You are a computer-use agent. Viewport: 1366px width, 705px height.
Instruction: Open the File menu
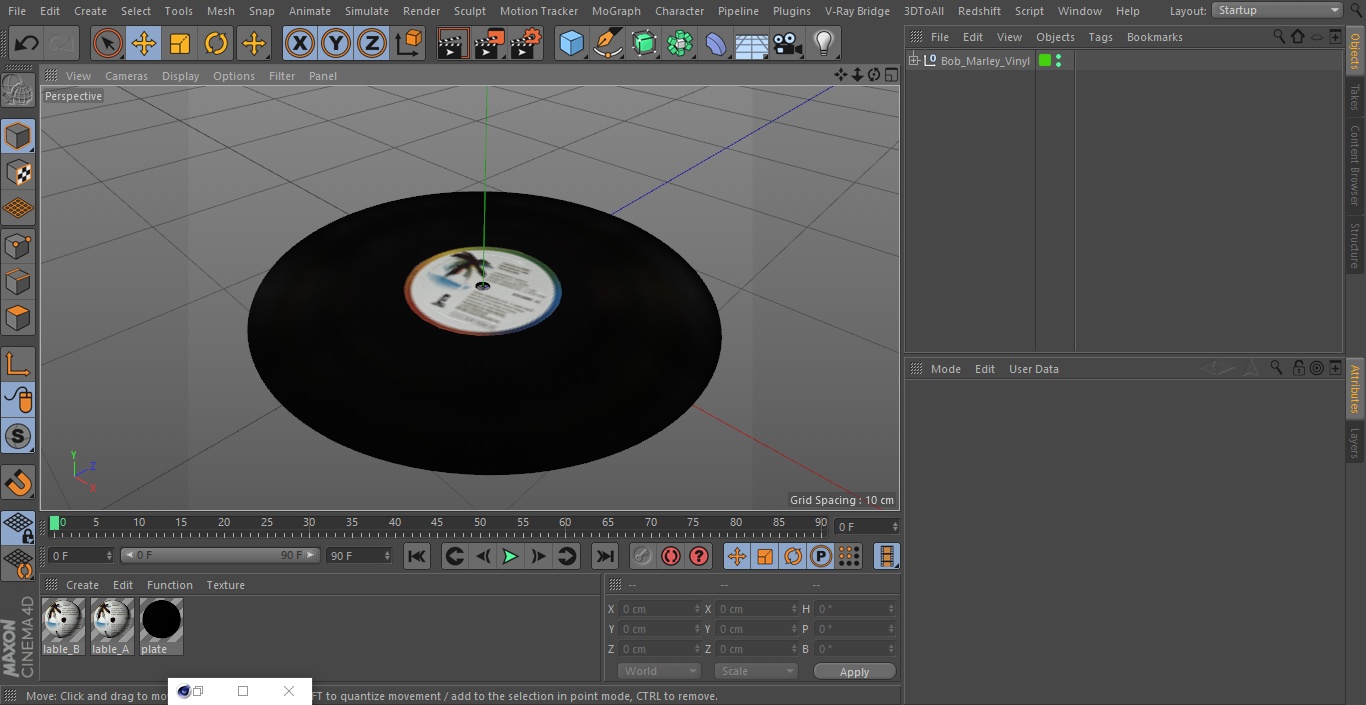click(x=17, y=11)
